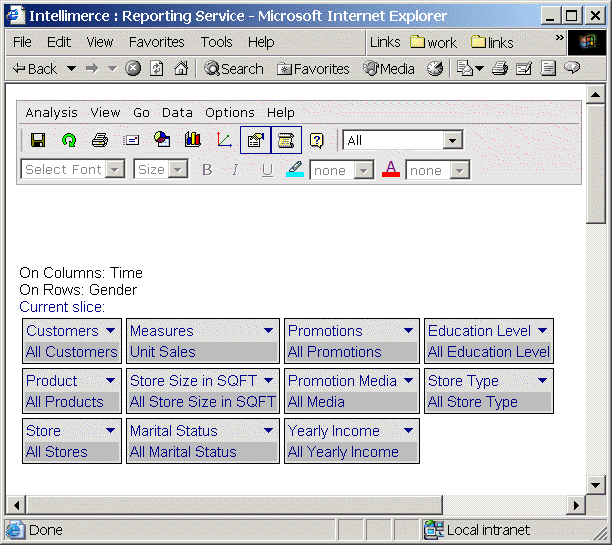612x545 pixels.
Task: Open the font color none dropdown
Action: pos(459,170)
